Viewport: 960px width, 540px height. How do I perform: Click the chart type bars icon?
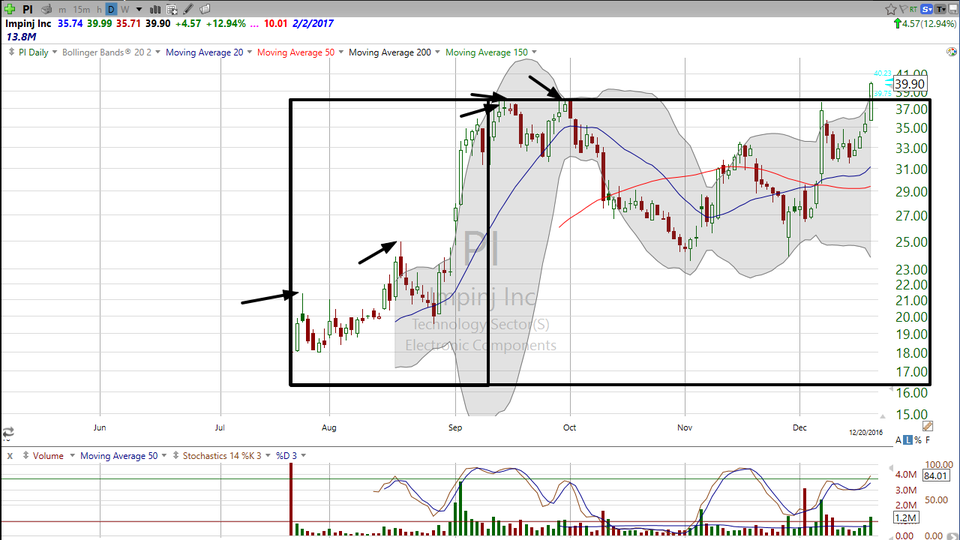click(x=156, y=9)
